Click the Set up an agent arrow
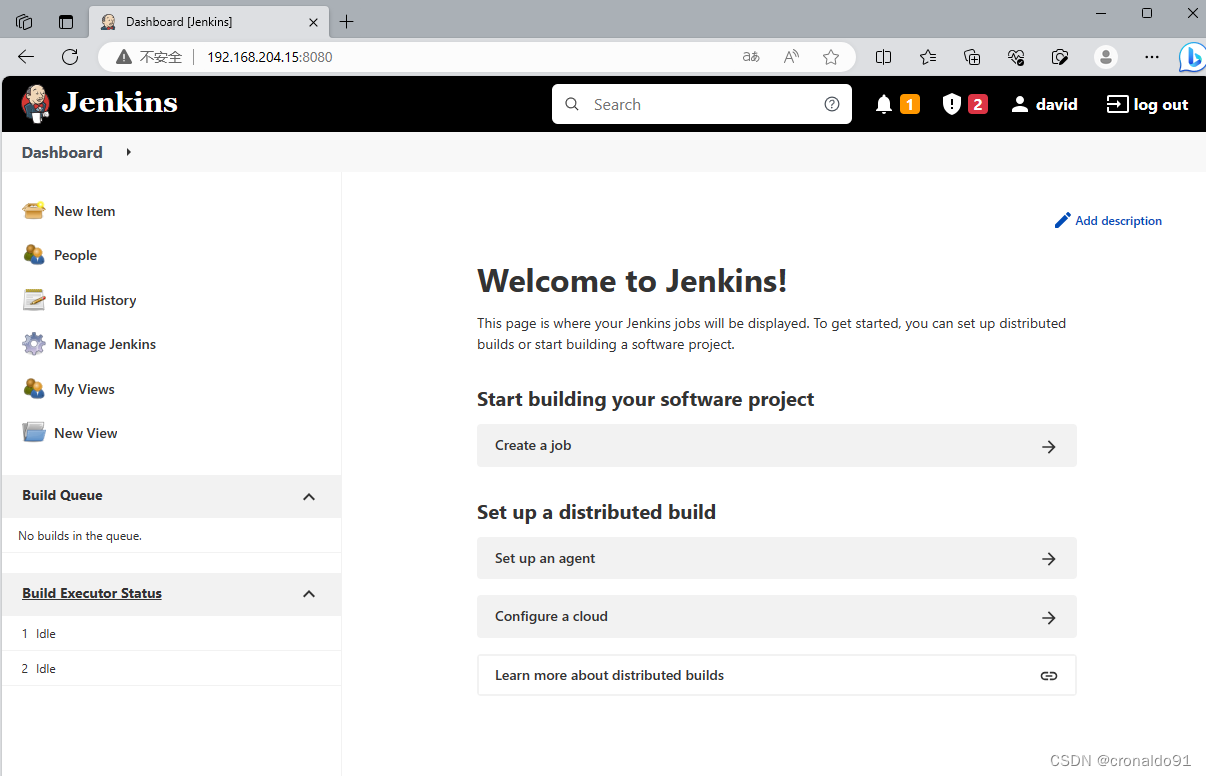 point(1049,559)
